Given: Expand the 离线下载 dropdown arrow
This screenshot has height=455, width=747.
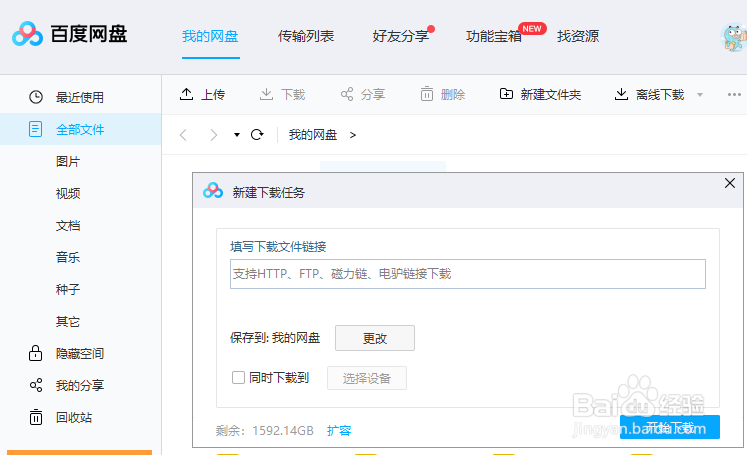Looking at the screenshot, I should pos(700,94).
